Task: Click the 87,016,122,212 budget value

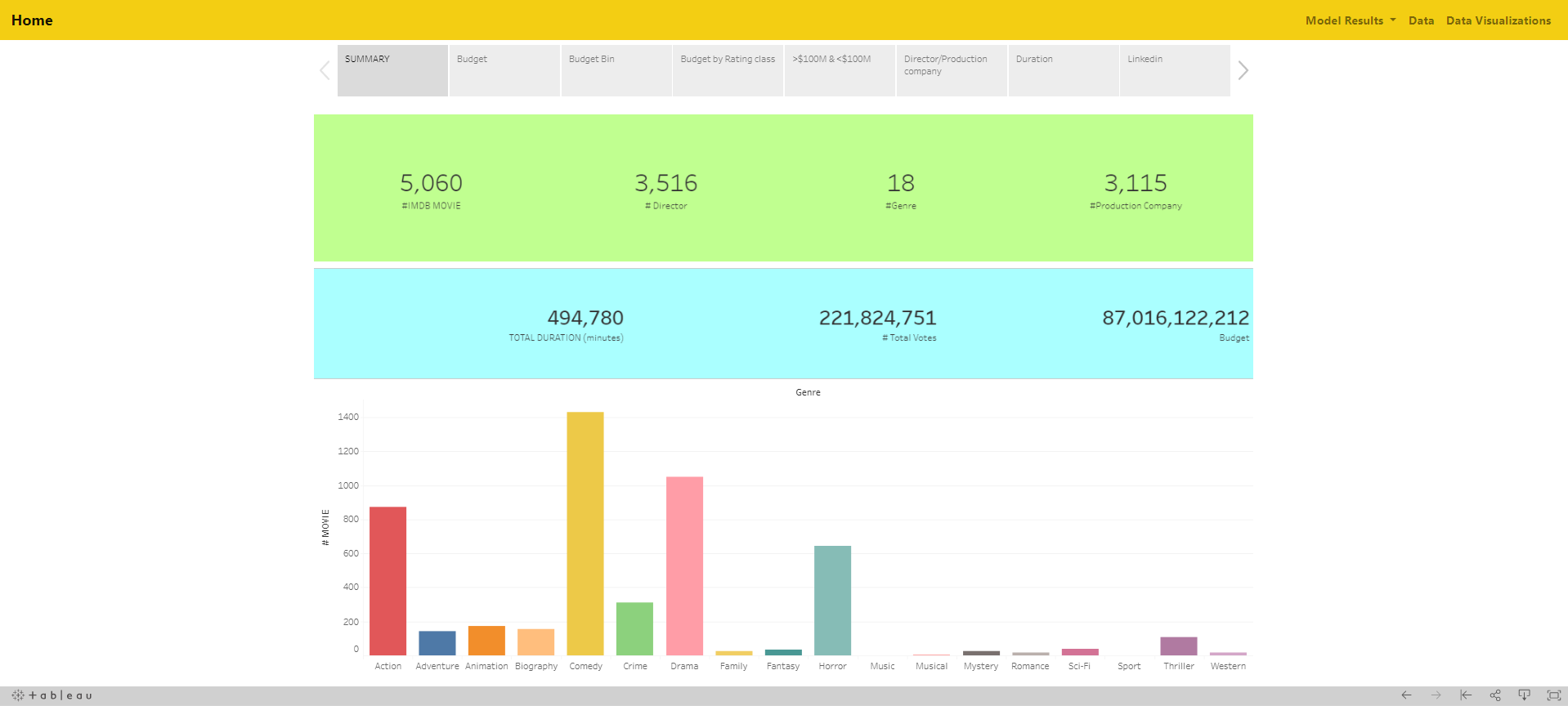Action: coord(1176,318)
